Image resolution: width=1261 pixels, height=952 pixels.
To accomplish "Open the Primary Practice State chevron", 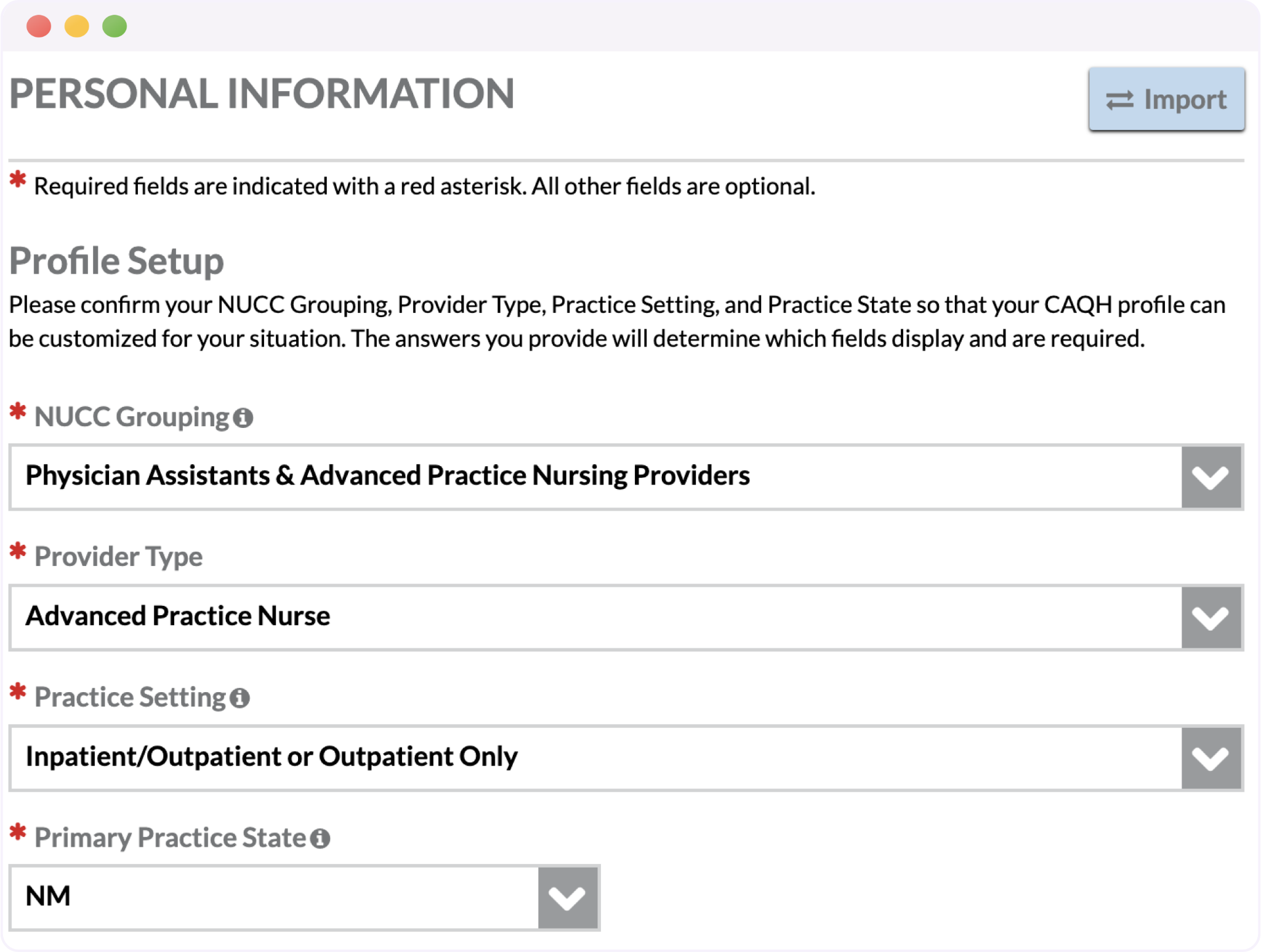I will pyautogui.click(x=567, y=898).
